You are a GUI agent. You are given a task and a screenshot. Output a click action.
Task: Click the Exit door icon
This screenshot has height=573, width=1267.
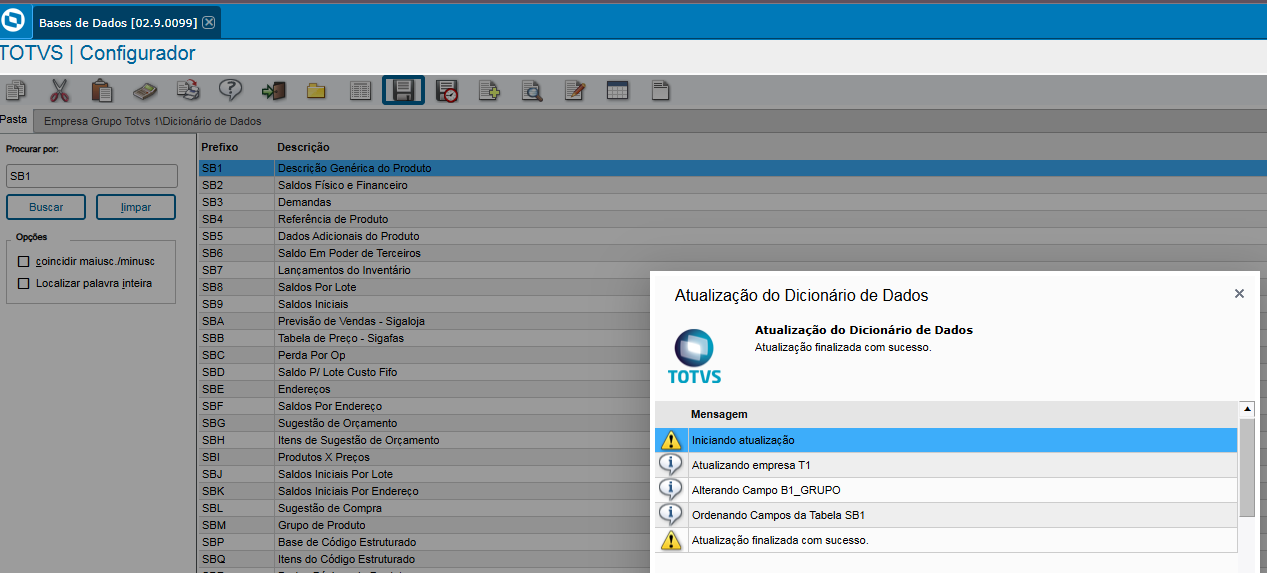click(274, 91)
